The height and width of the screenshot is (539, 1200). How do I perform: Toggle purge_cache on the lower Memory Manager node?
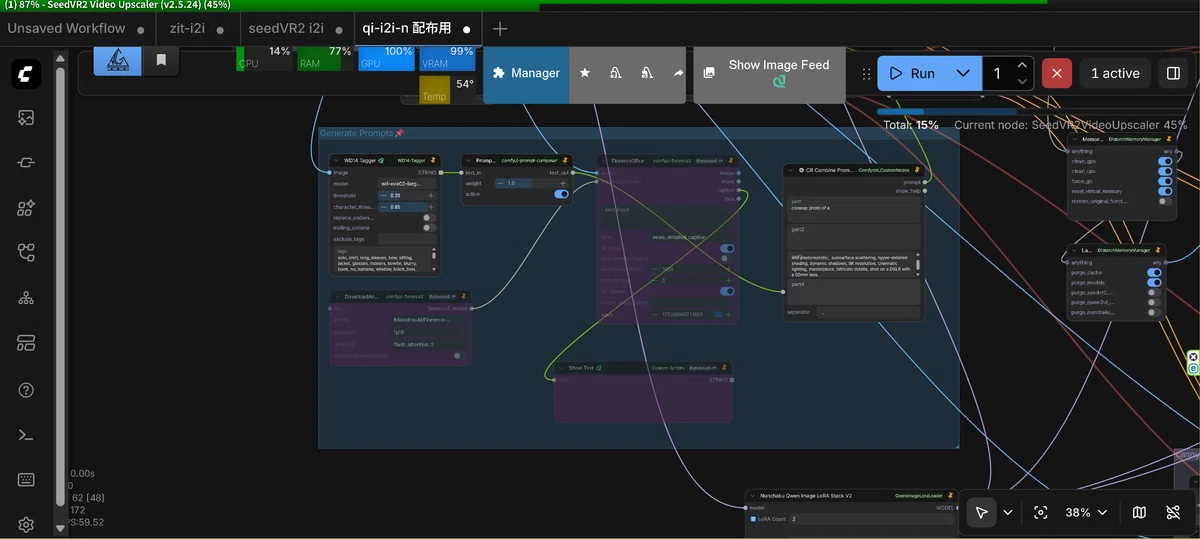[x=1155, y=273]
